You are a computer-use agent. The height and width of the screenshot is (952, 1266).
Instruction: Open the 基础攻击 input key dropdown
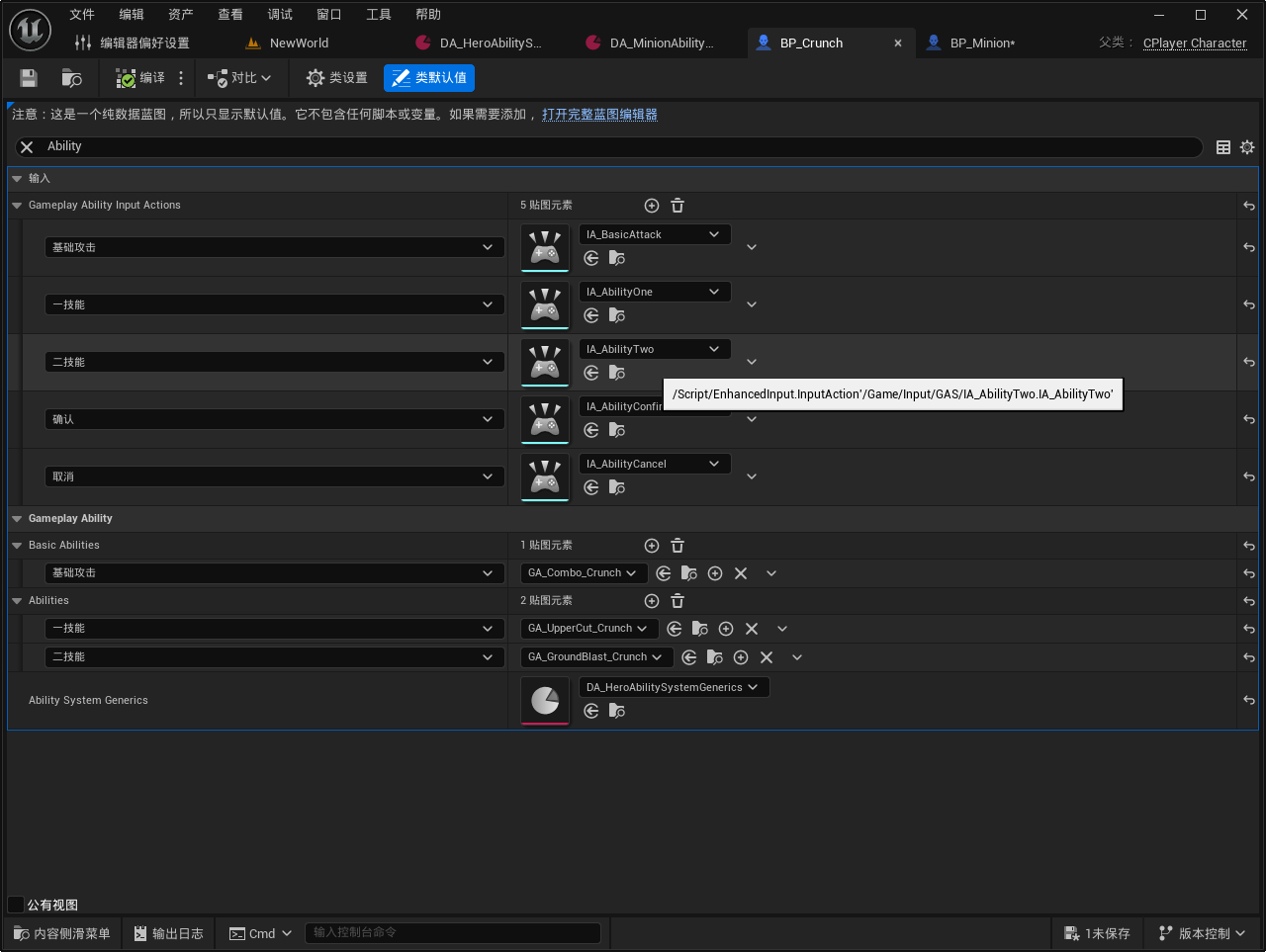coord(275,247)
